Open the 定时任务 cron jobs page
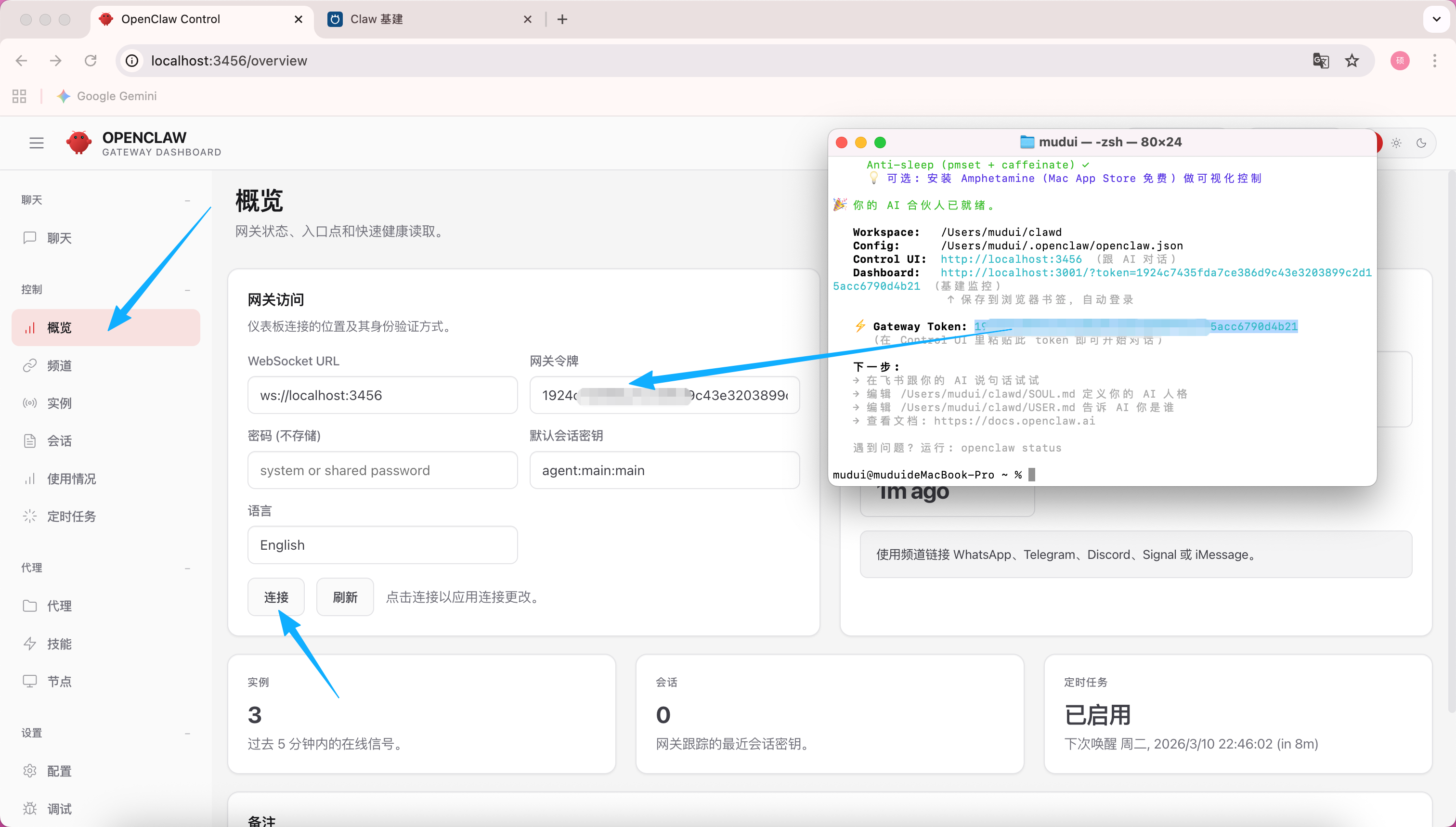1456x827 pixels. click(71, 516)
